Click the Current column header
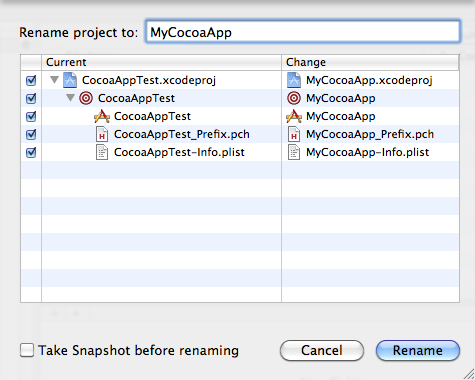The image size is (475, 380). (161, 62)
